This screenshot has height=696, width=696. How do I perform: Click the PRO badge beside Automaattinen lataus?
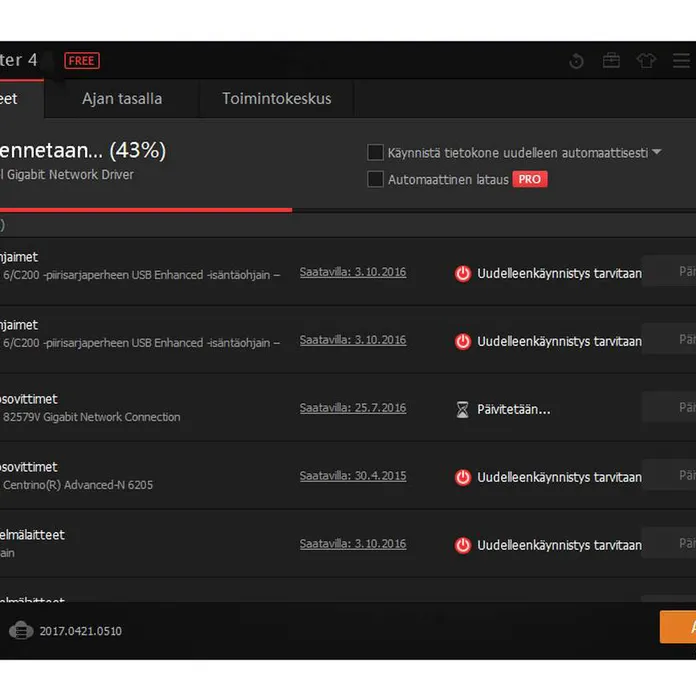(530, 180)
